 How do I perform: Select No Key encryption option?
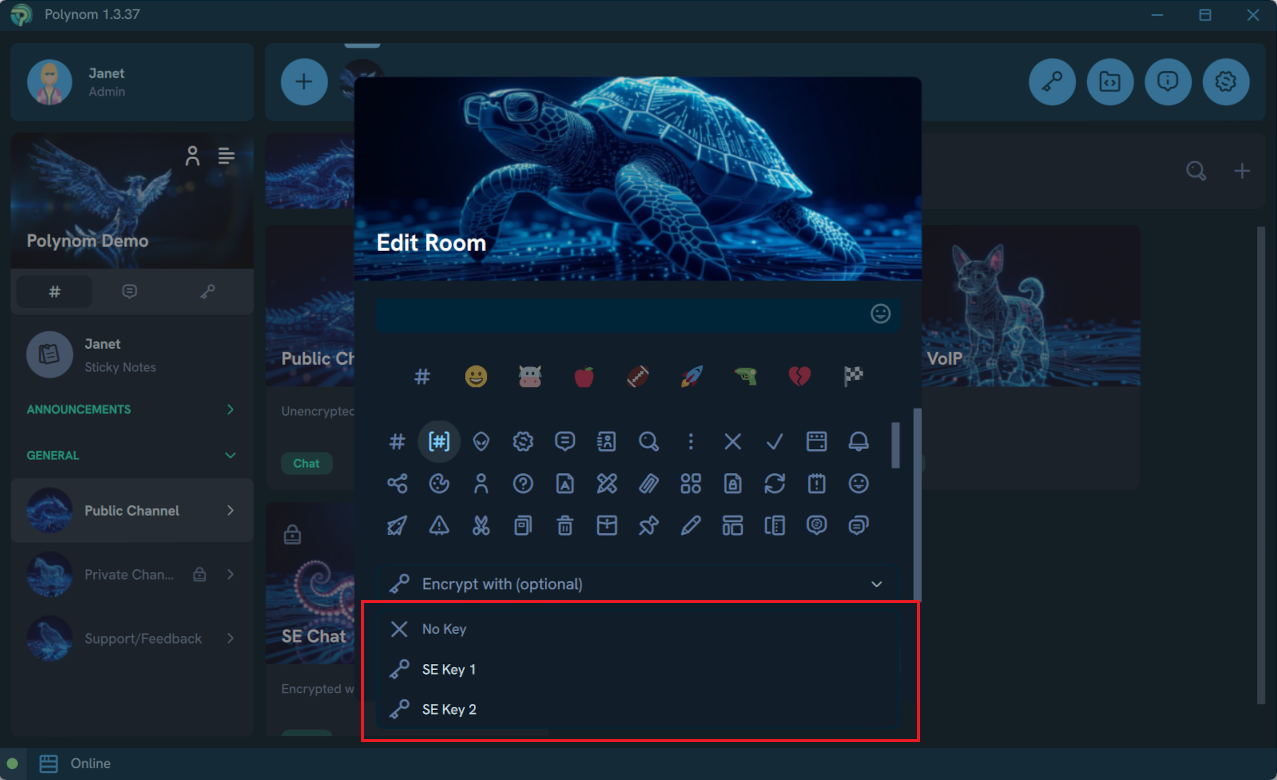444,629
